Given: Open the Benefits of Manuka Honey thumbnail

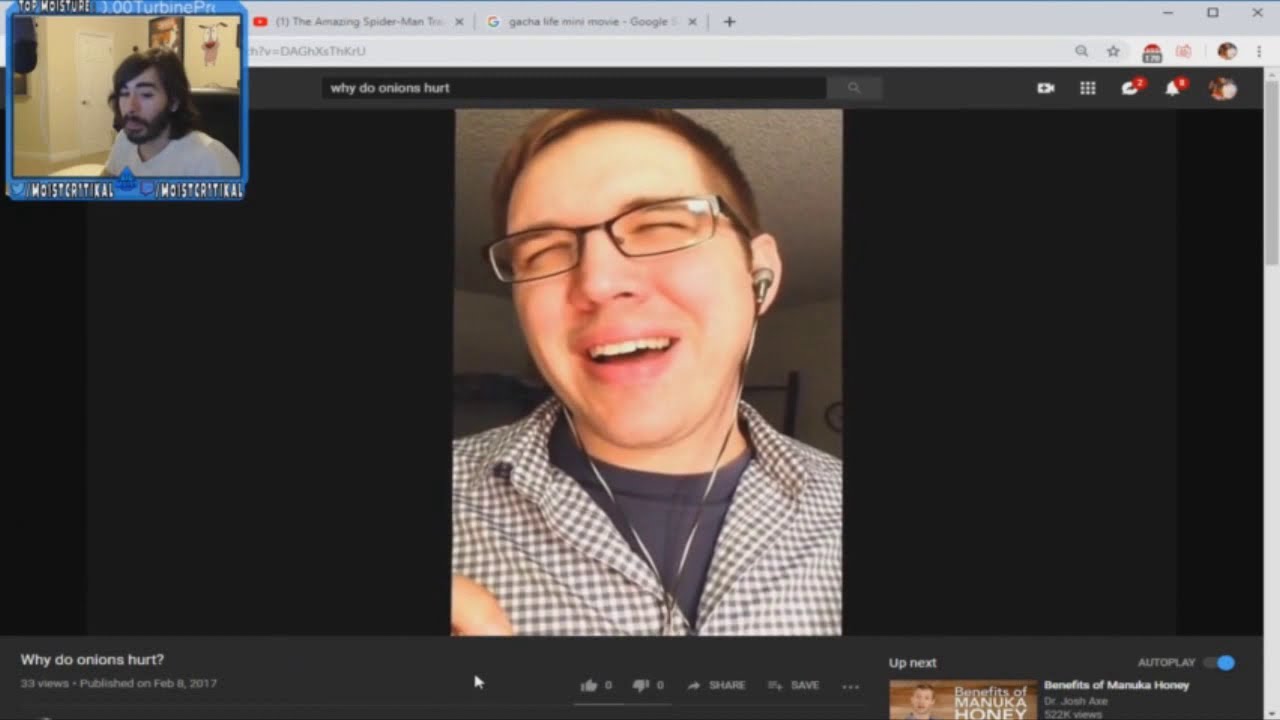Looking at the screenshot, I should point(963,700).
